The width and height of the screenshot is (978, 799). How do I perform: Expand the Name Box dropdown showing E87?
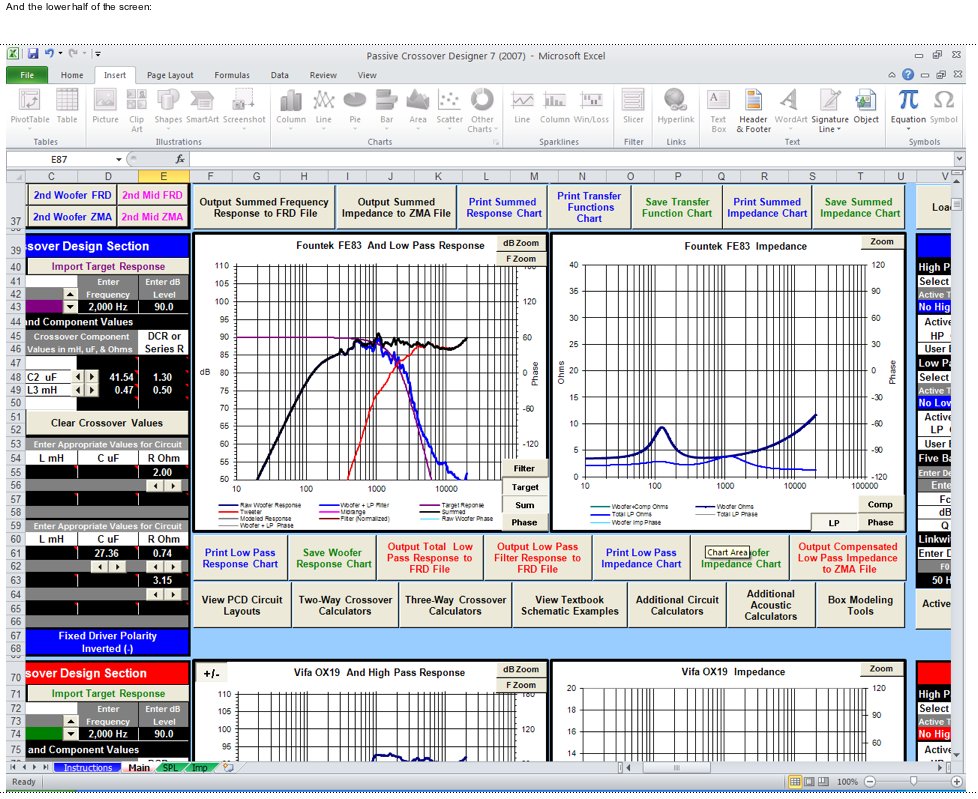click(119, 160)
